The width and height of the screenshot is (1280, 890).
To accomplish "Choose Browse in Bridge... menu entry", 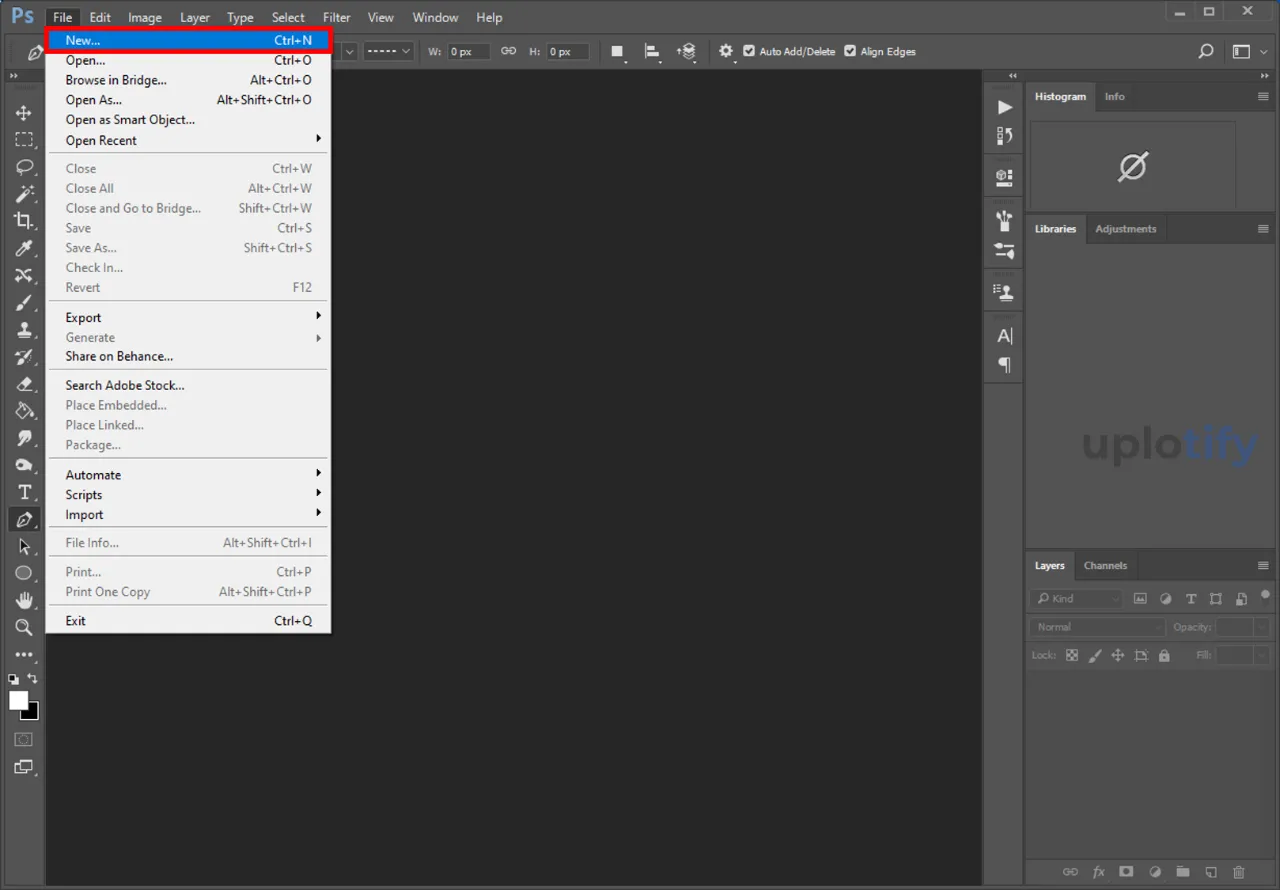I will [188, 80].
